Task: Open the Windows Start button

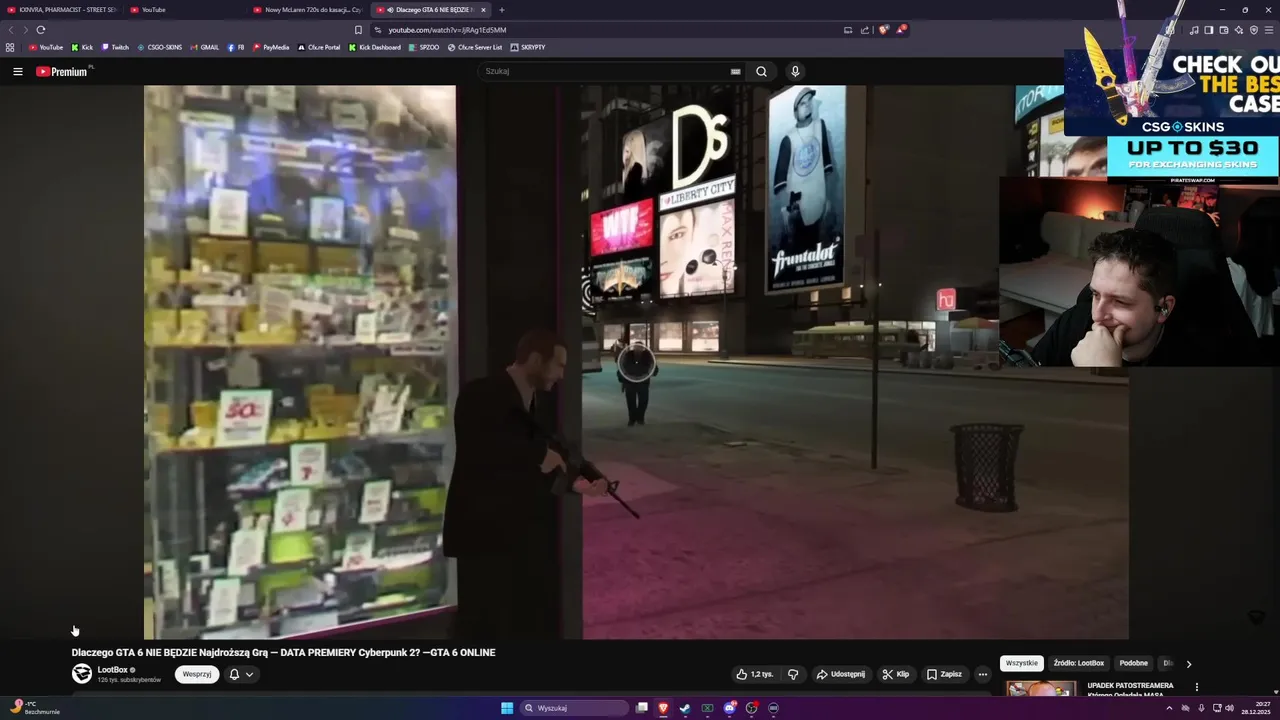Action: point(507,708)
